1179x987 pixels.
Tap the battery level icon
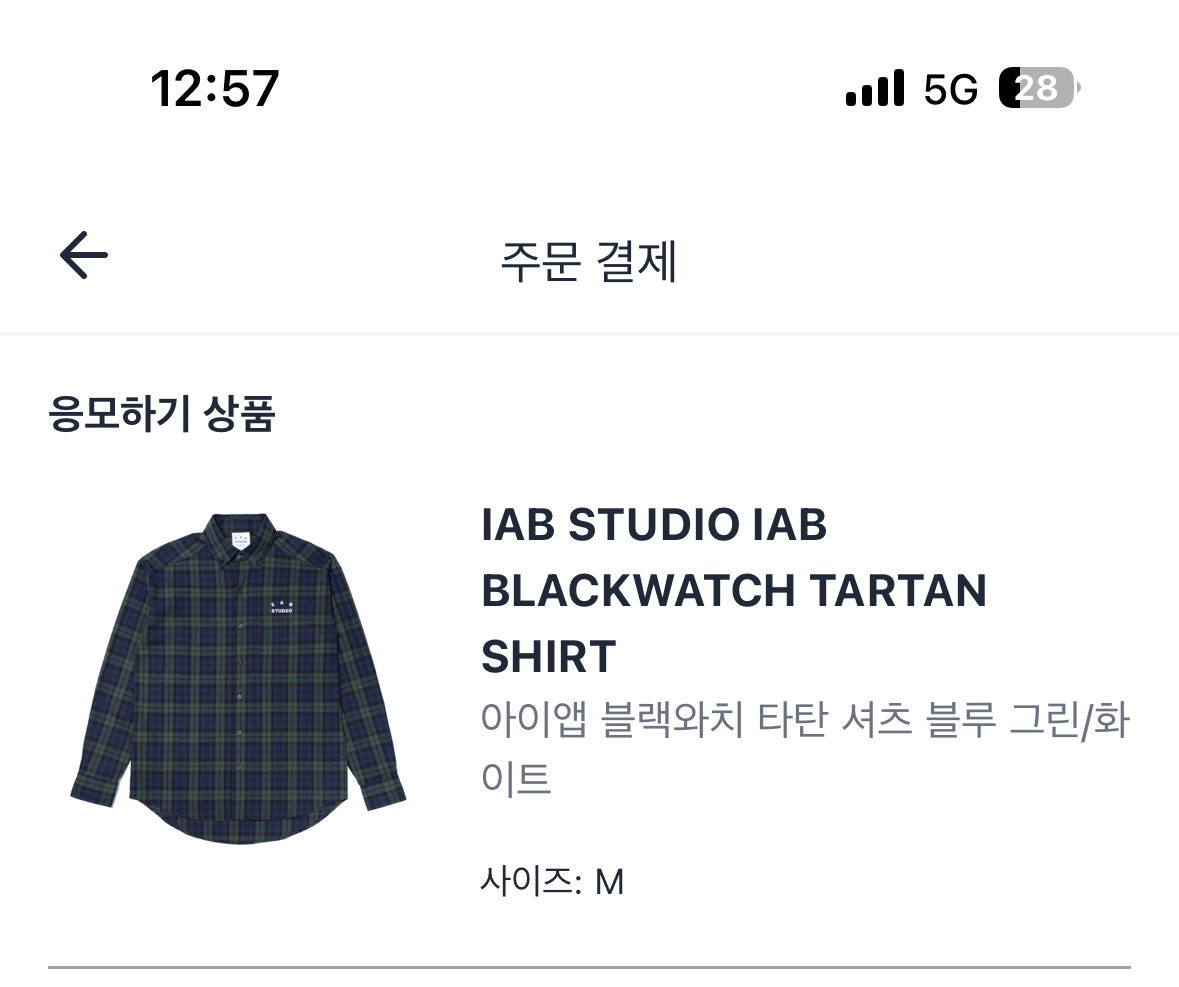pyautogui.click(x=1038, y=89)
